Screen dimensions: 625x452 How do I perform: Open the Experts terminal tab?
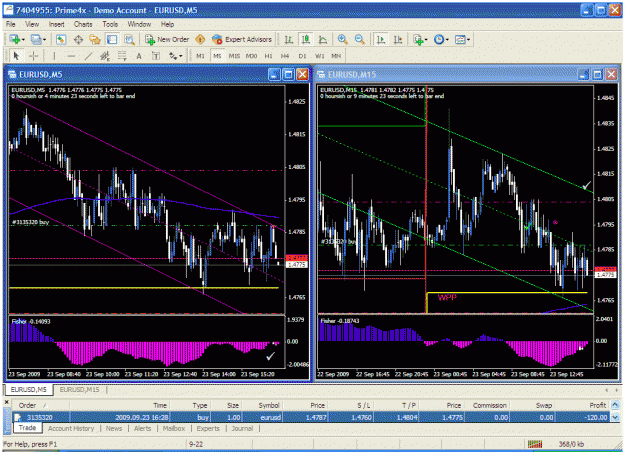click(x=208, y=428)
